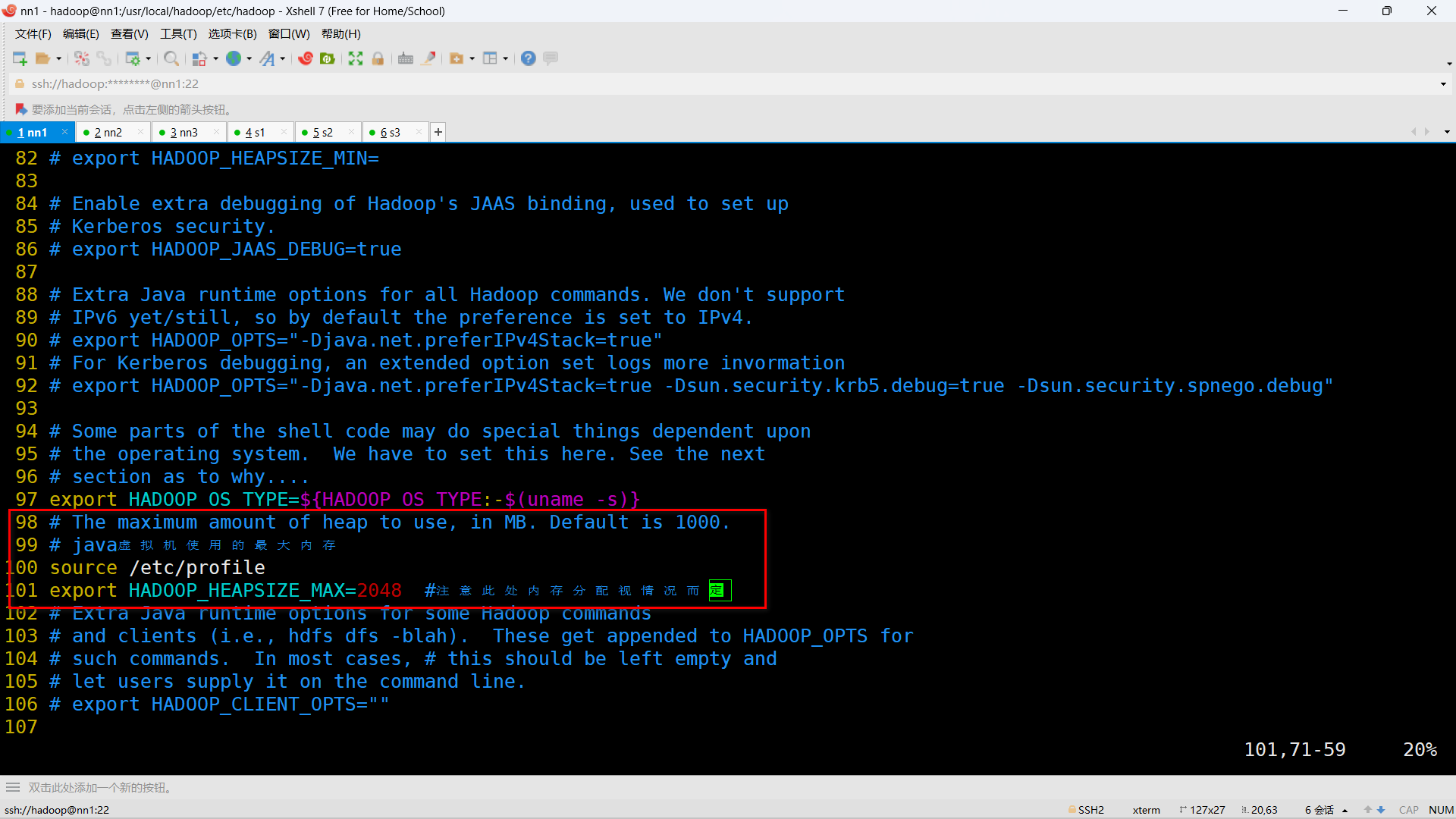
Task: Open the 工具(T) menu
Action: 178,34
